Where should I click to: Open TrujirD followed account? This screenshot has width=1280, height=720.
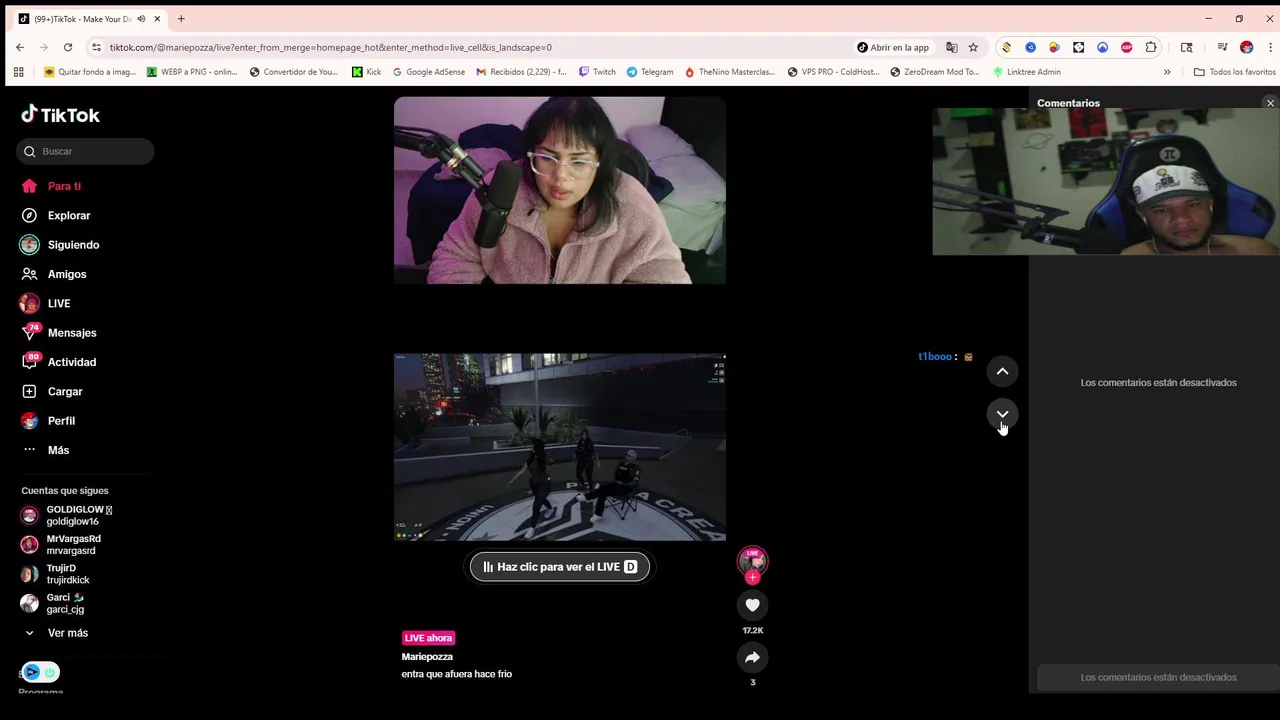pos(55,574)
